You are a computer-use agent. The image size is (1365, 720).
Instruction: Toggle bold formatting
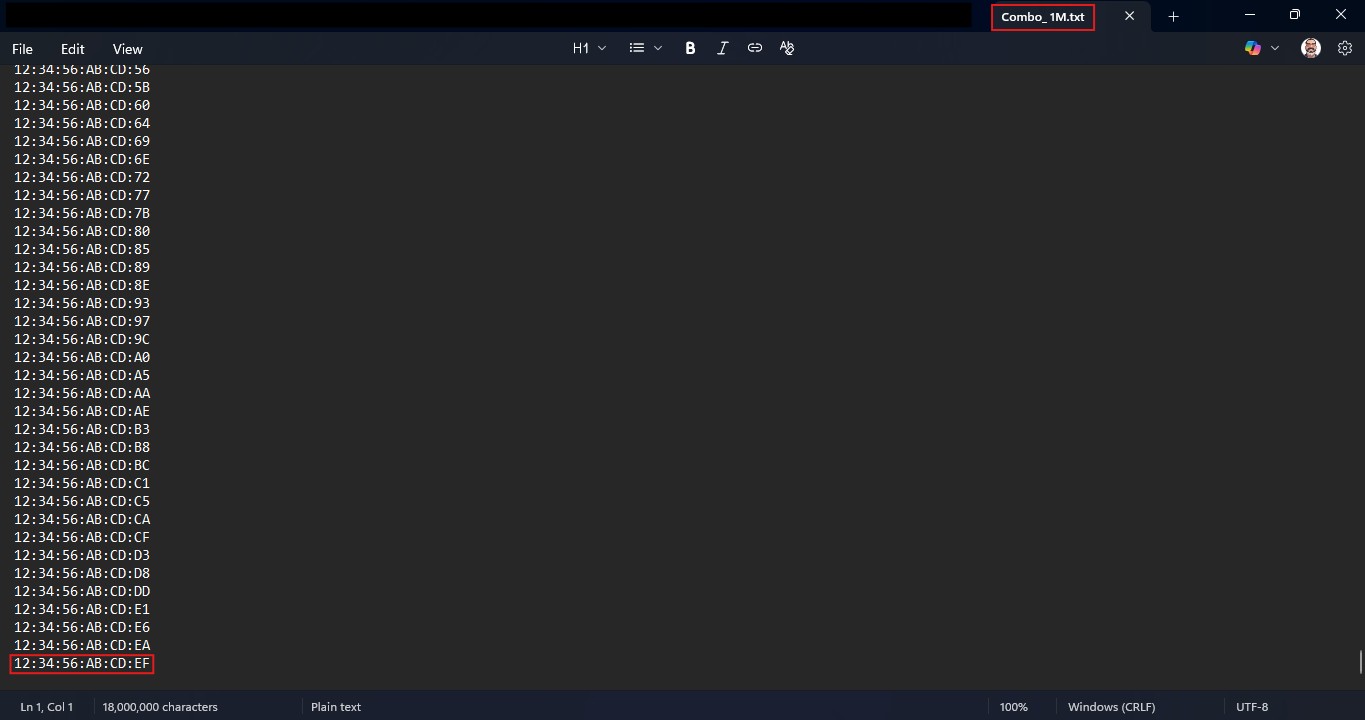tap(690, 48)
